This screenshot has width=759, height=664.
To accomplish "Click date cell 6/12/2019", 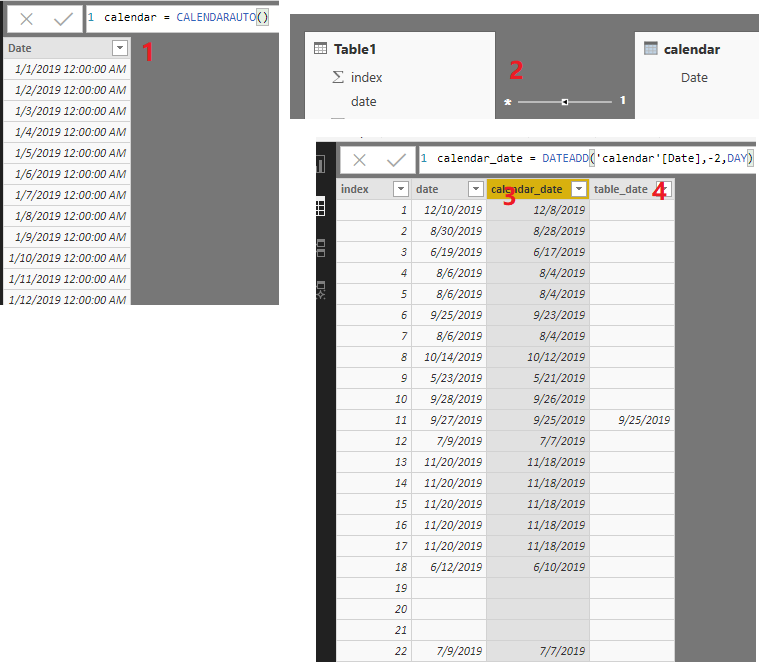I will pyautogui.click(x=449, y=567).
